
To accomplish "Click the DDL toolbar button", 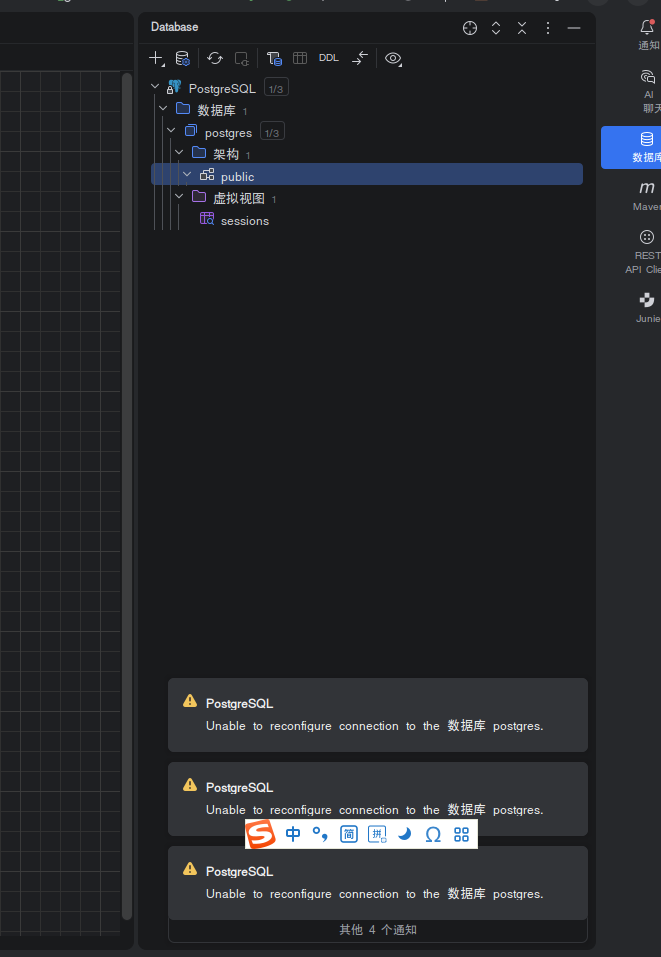I will pyautogui.click(x=328, y=58).
